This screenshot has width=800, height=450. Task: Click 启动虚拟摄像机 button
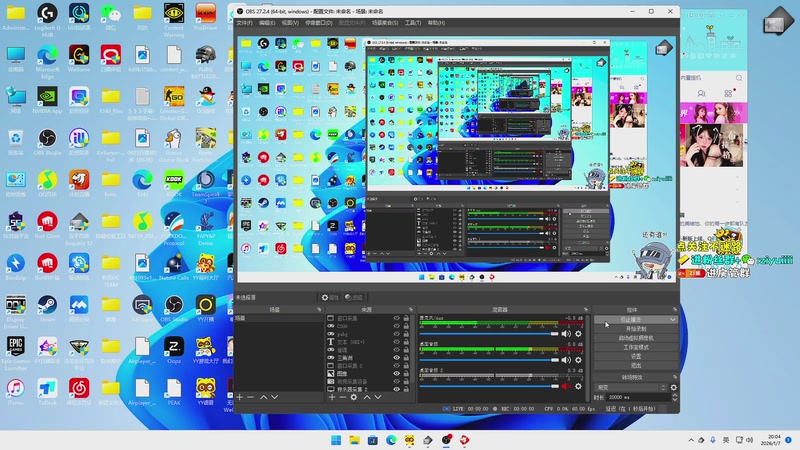tap(636, 338)
